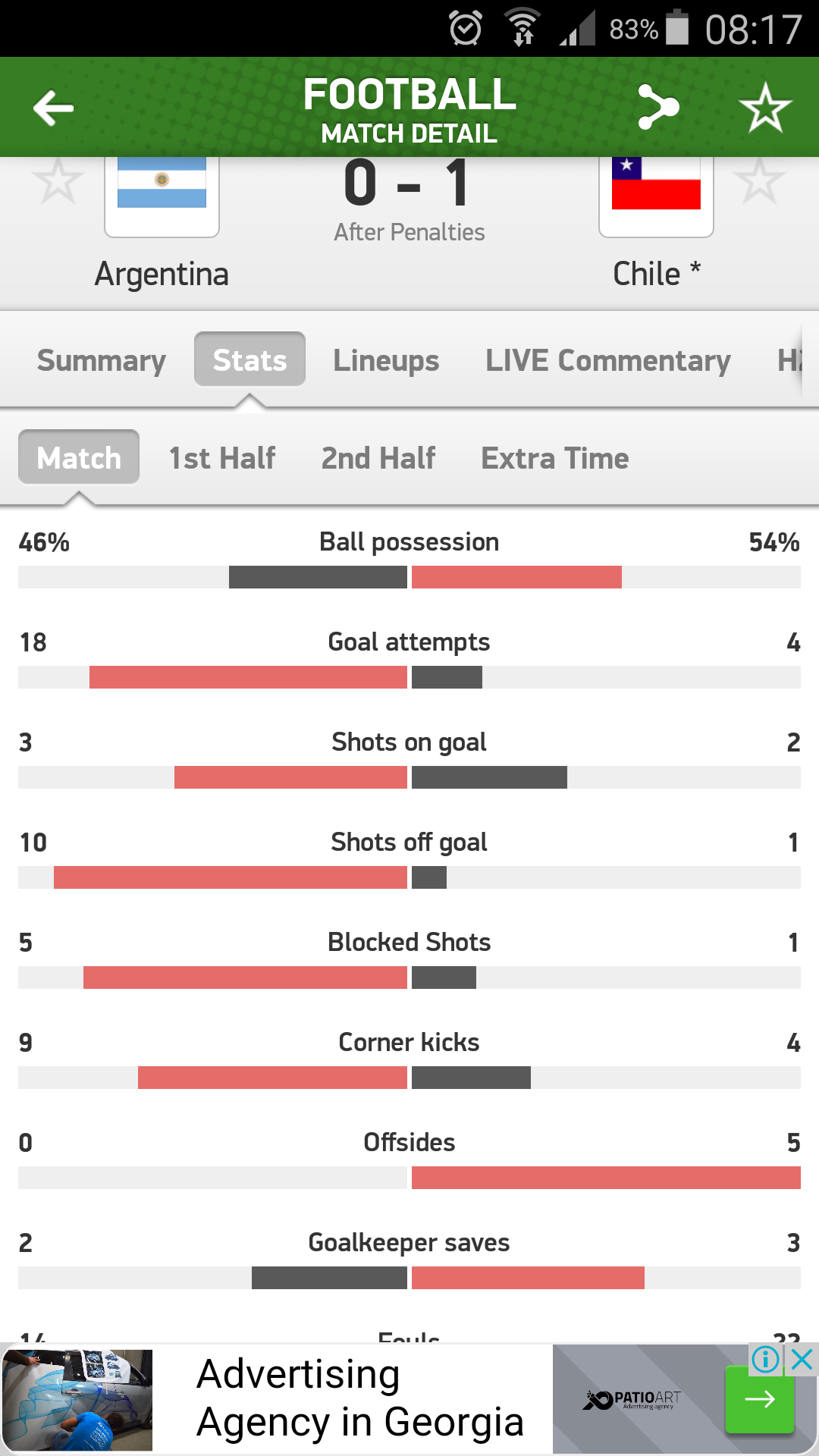
Task: View LIVE Commentary tab
Action: (607, 360)
